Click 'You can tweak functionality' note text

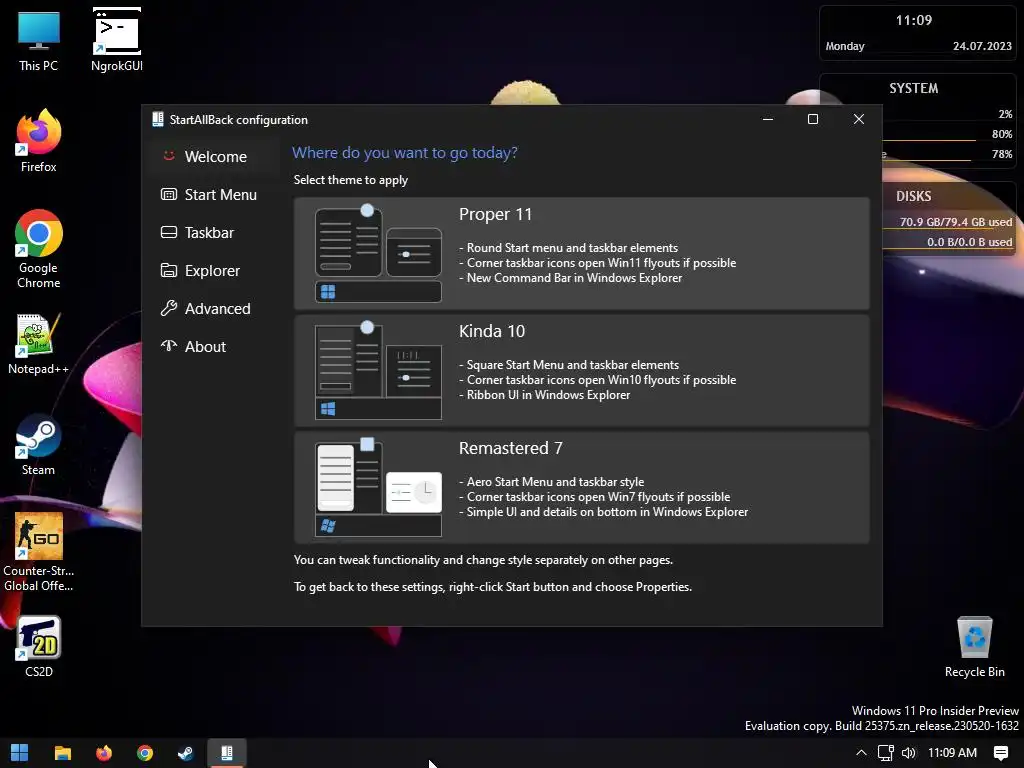click(483, 560)
